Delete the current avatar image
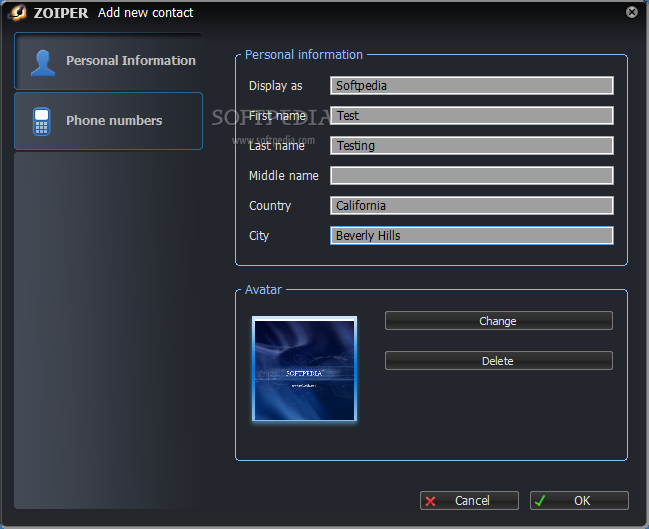649x529 pixels. point(499,361)
